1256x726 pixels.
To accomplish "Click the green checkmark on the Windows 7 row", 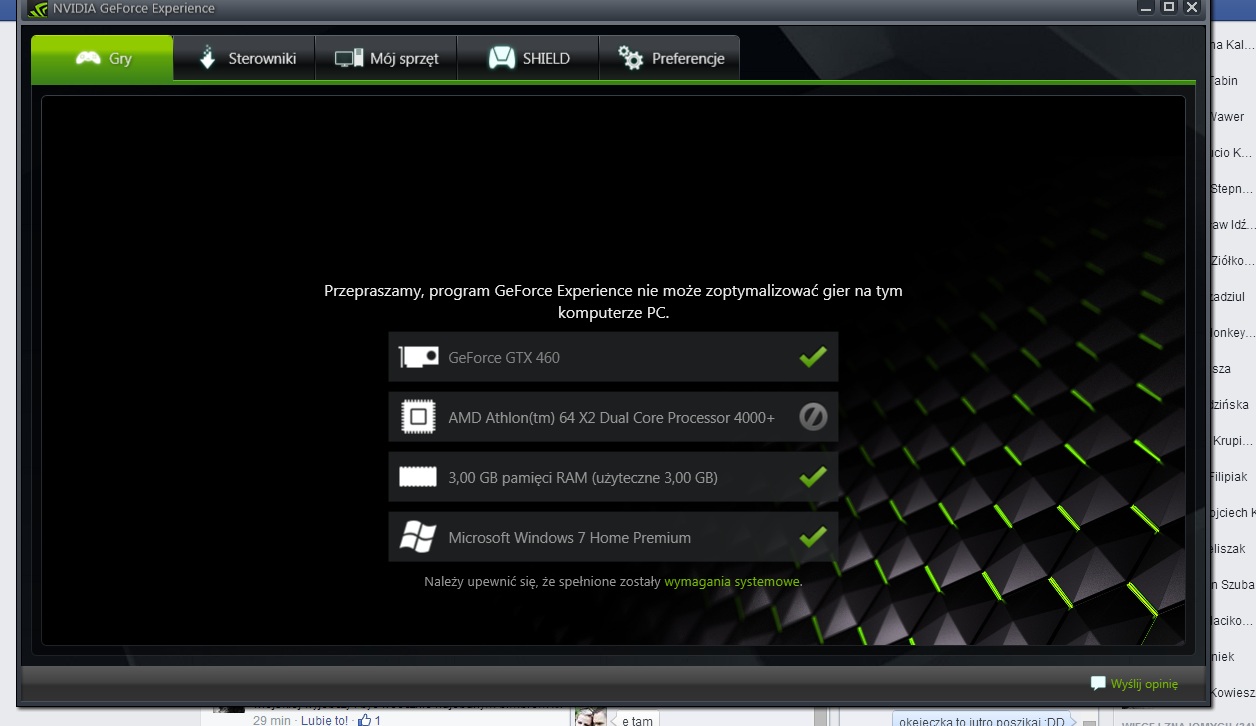I will (x=813, y=537).
